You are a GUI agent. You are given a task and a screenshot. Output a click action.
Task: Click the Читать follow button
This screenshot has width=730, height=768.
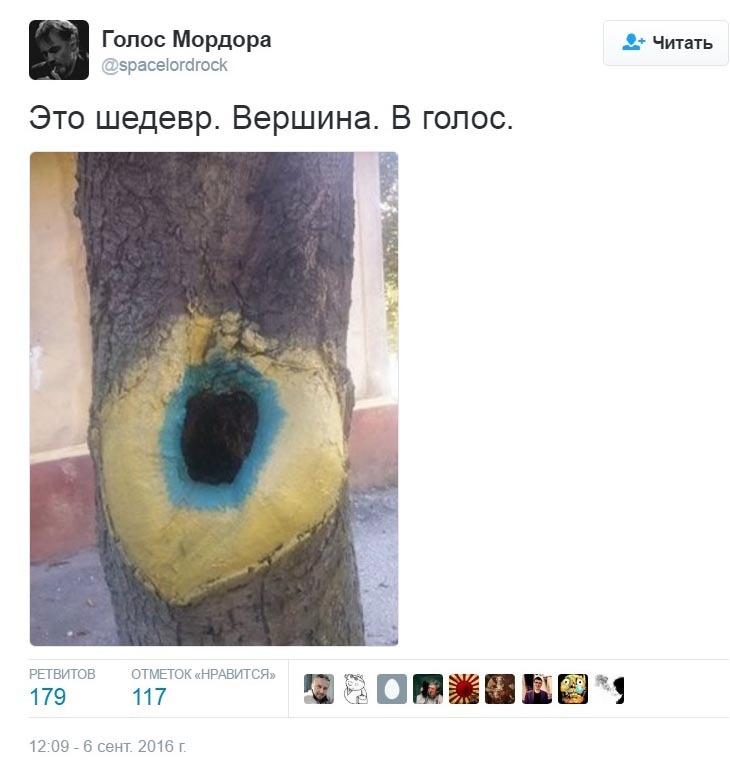pyautogui.click(x=666, y=43)
